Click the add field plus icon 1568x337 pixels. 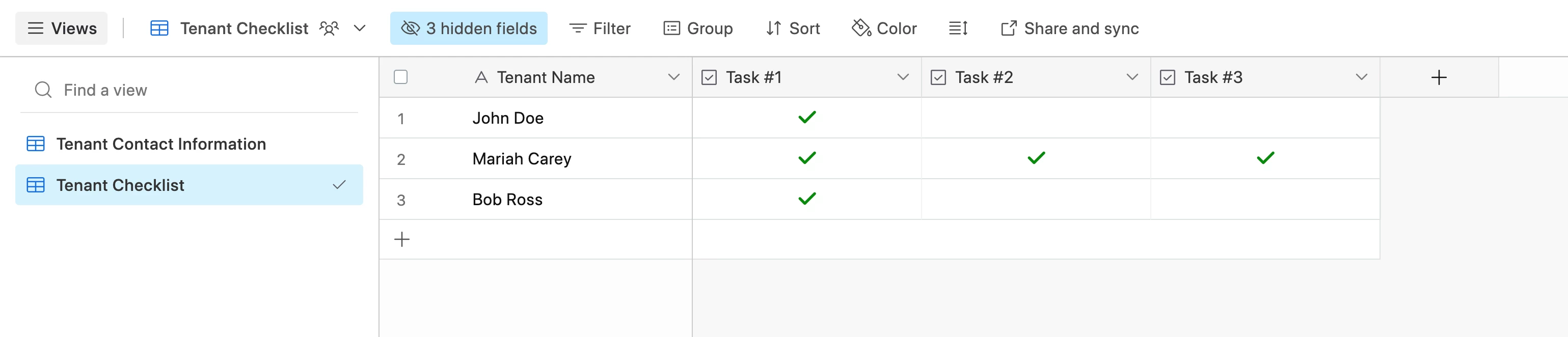coord(1438,77)
